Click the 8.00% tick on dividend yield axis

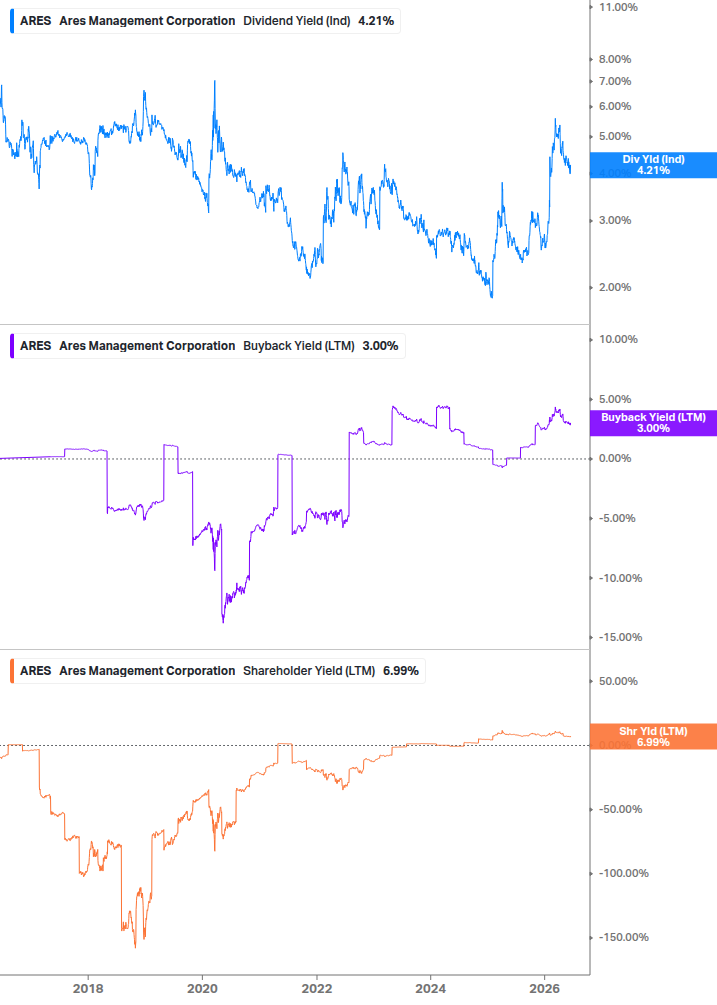pos(615,59)
